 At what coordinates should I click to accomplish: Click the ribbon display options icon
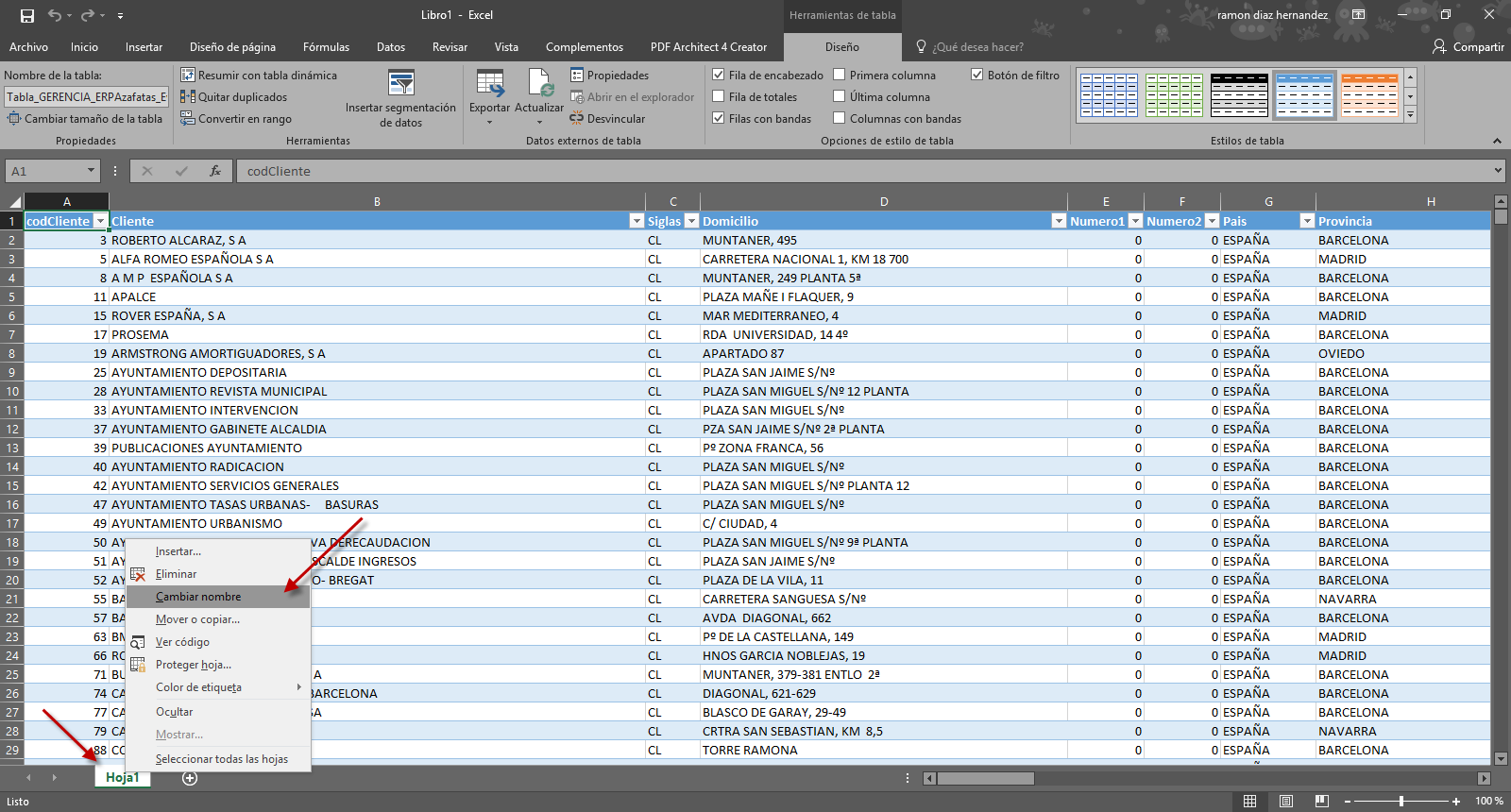(1358, 15)
